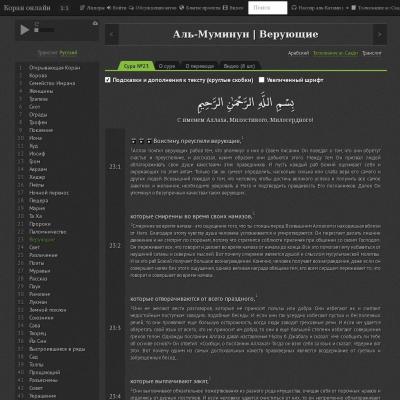Click the Поиск search field
This screenshot has height=400, width=400.
point(268,8)
